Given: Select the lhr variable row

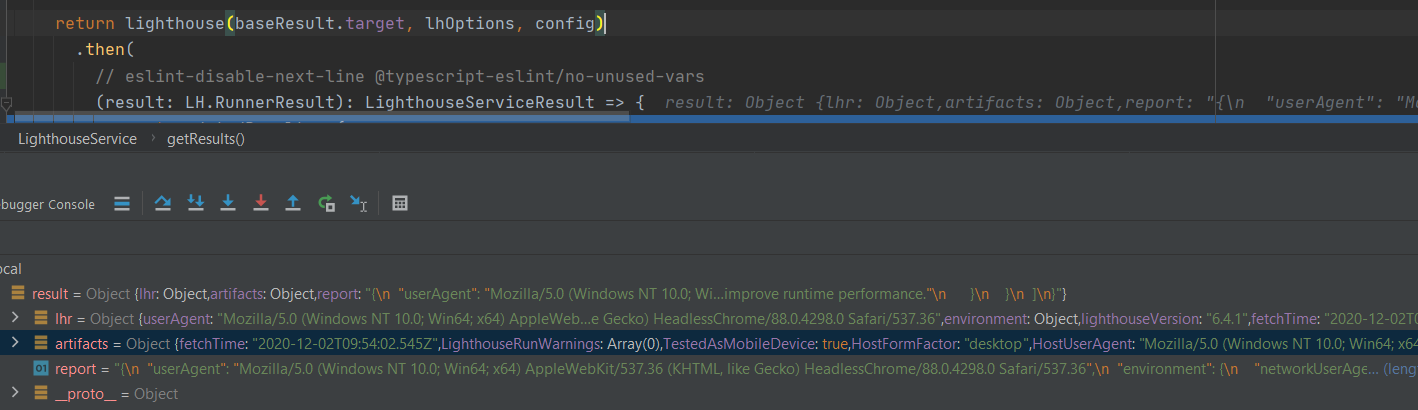Looking at the screenshot, I should click(709, 319).
